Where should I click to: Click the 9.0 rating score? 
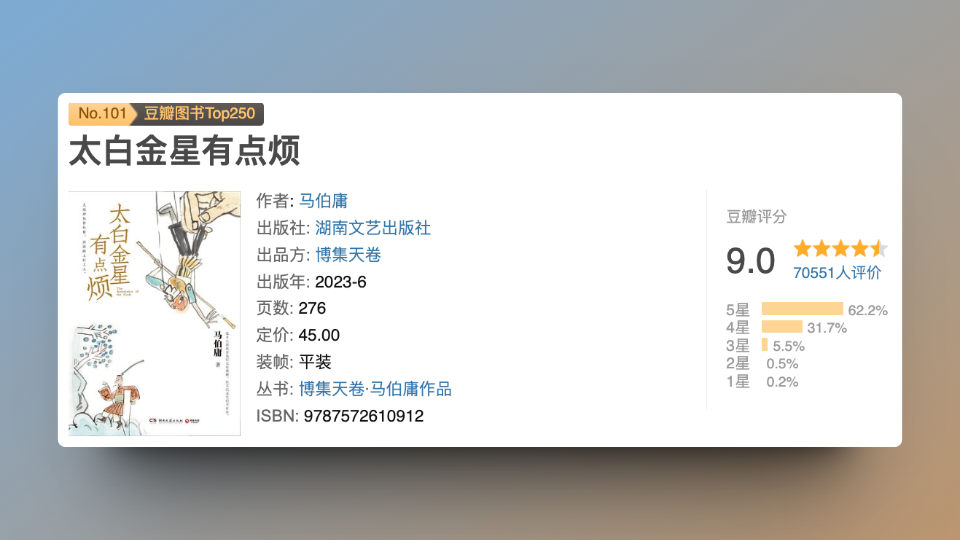(750, 261)
